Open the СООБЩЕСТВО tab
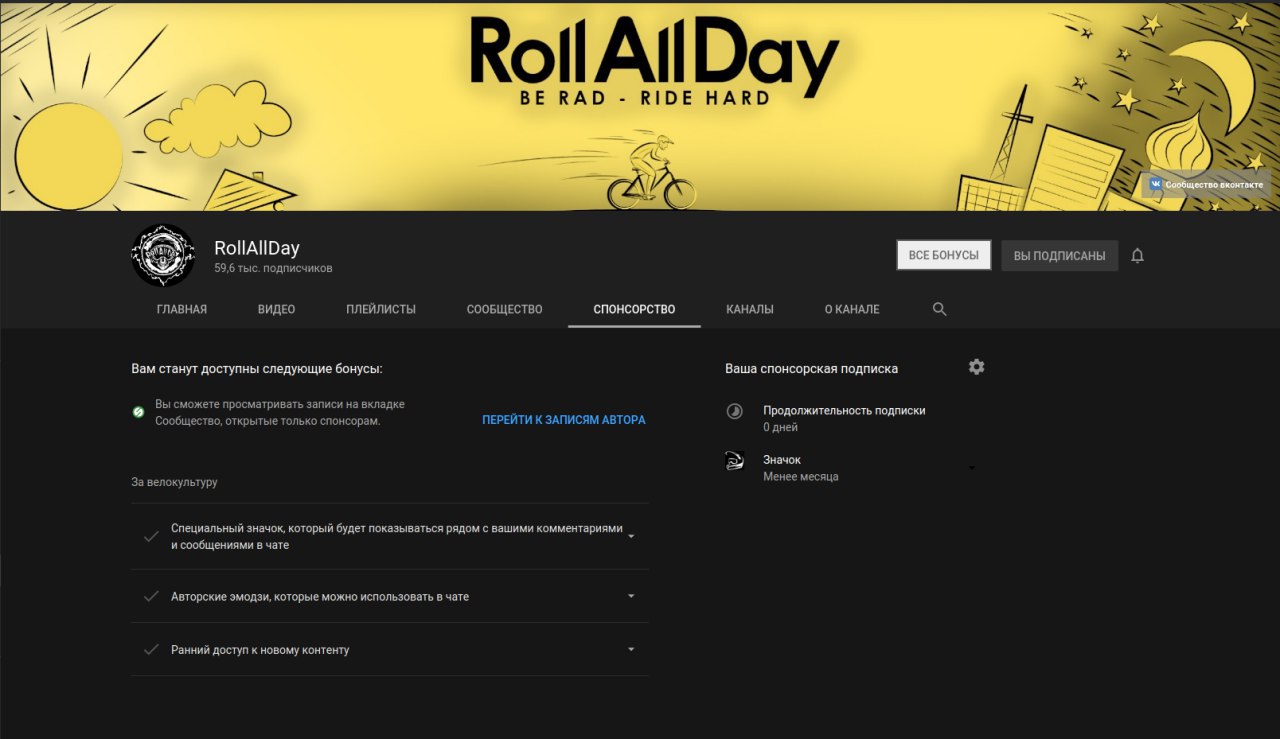This screenshot has height=739, width=1280. (x=505, y=309)
